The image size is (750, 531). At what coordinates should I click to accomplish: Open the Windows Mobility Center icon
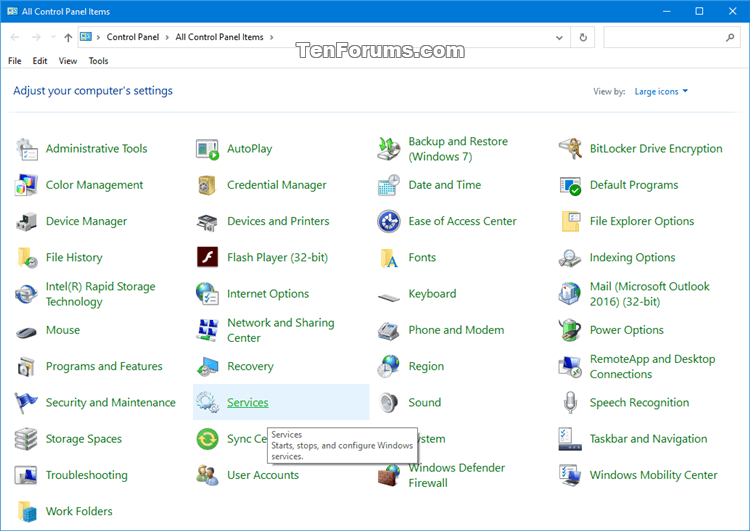click(x=570, y=476)
